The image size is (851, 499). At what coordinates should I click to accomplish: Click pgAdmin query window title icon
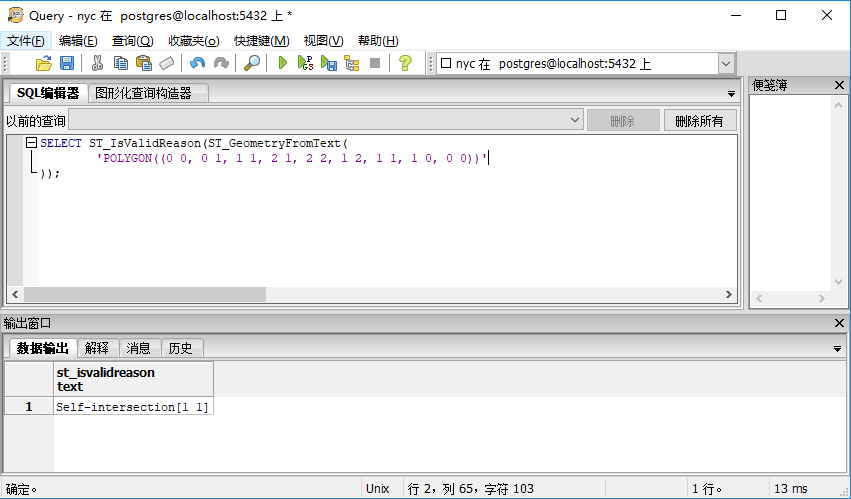(x=16, y=15)
